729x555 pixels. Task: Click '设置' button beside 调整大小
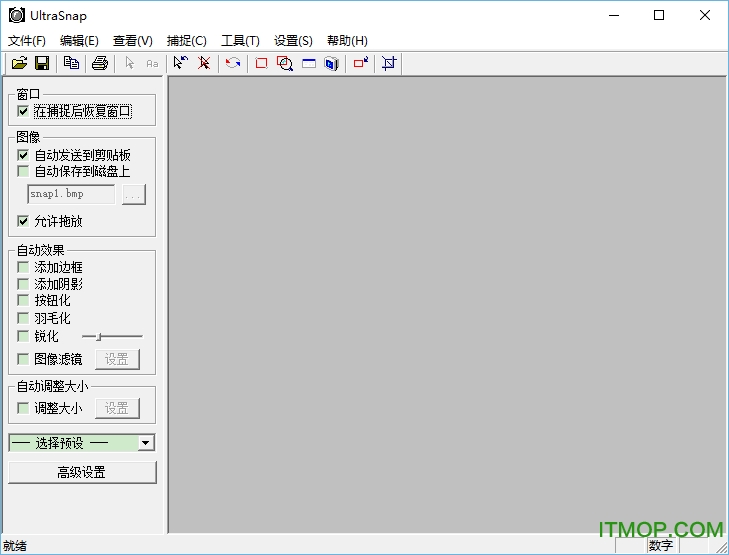[x=117, y=409]
